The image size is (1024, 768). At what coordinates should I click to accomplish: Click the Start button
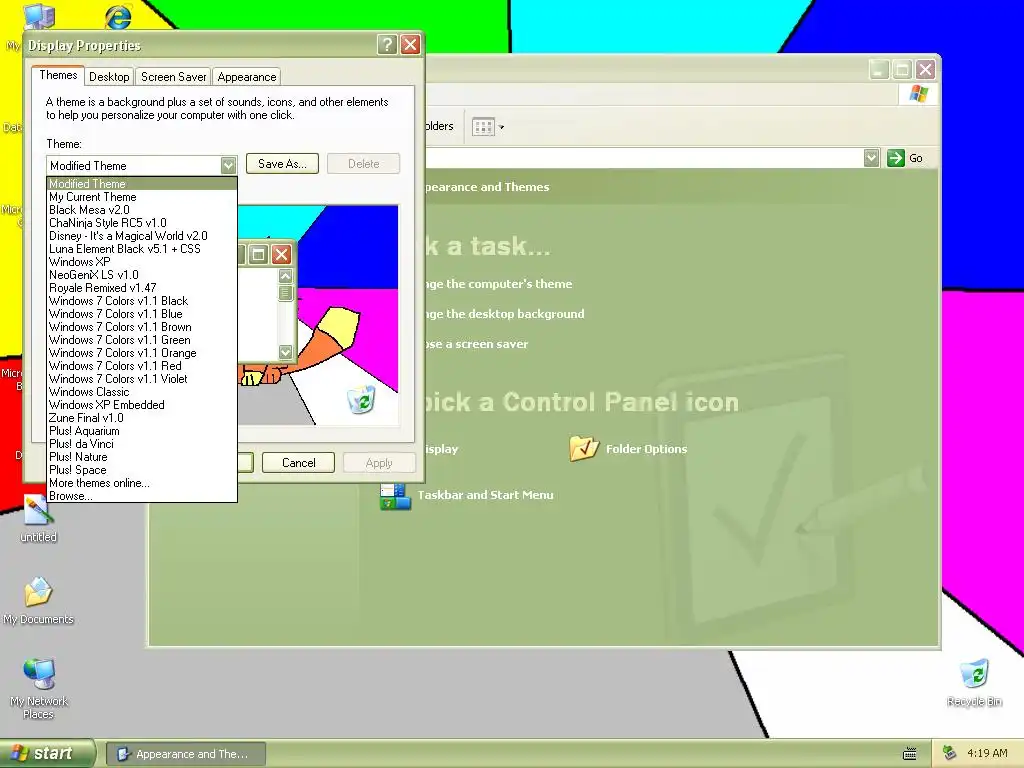(46, 753)
